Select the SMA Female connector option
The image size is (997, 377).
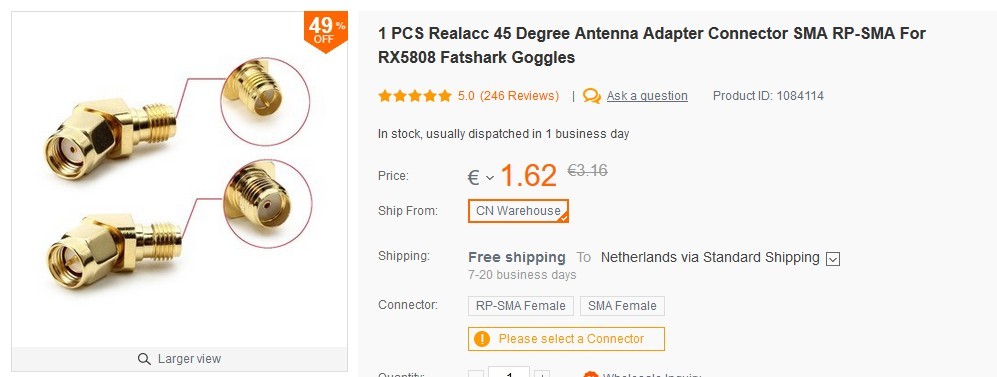622,306
